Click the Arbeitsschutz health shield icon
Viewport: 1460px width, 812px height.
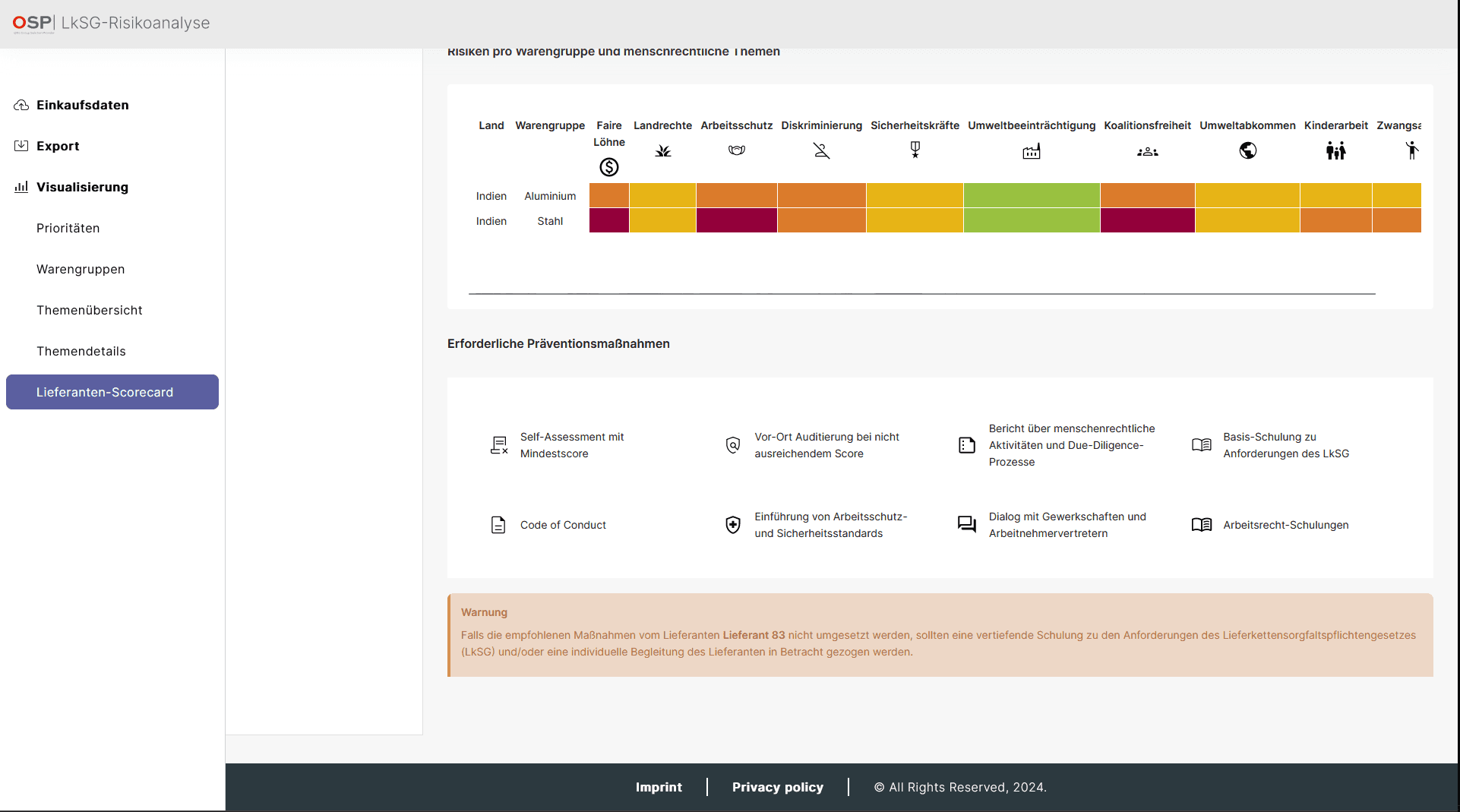733,525
